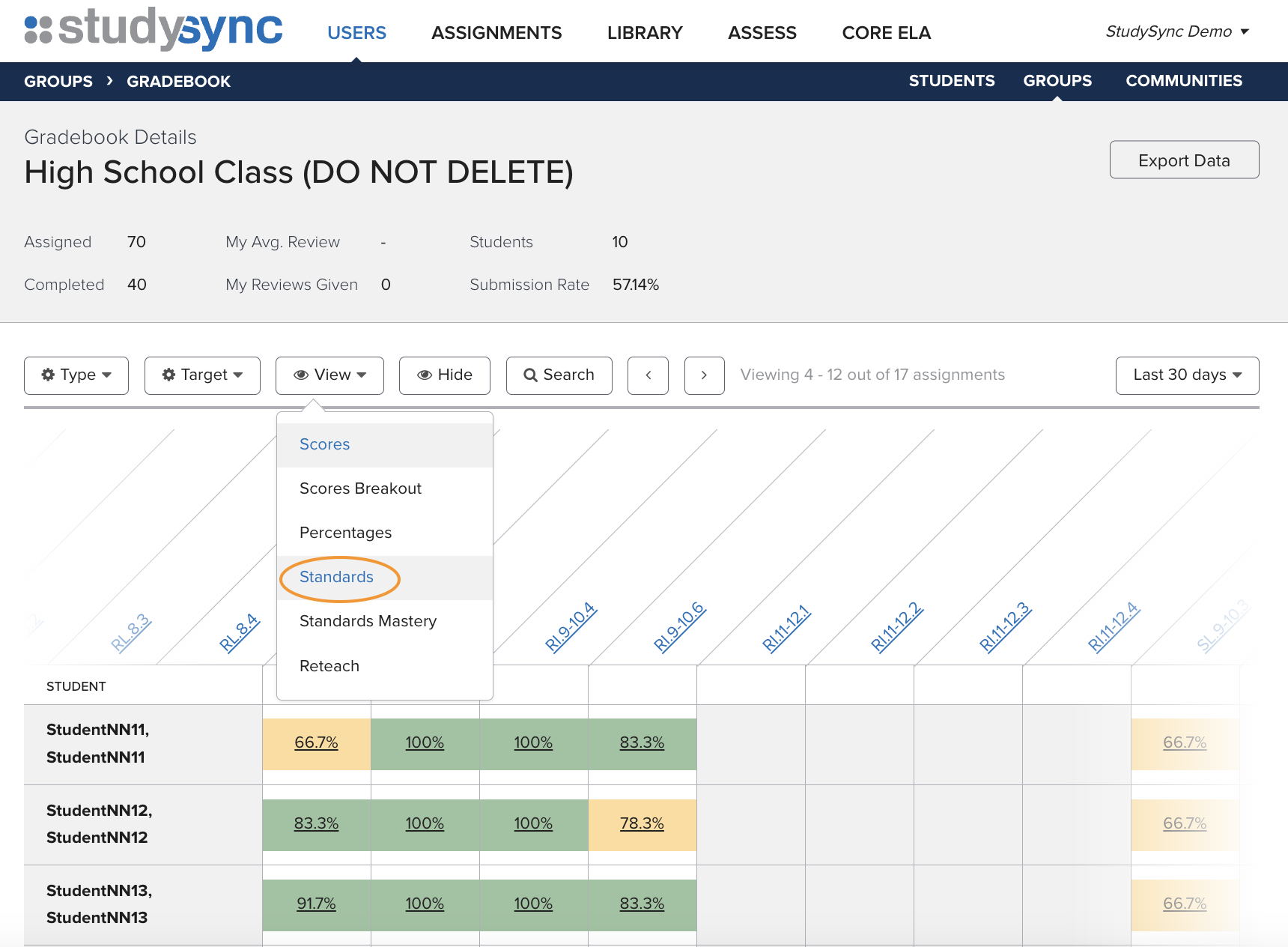Switch to the Students tab
1288x947 pixels.
(951, 81)
